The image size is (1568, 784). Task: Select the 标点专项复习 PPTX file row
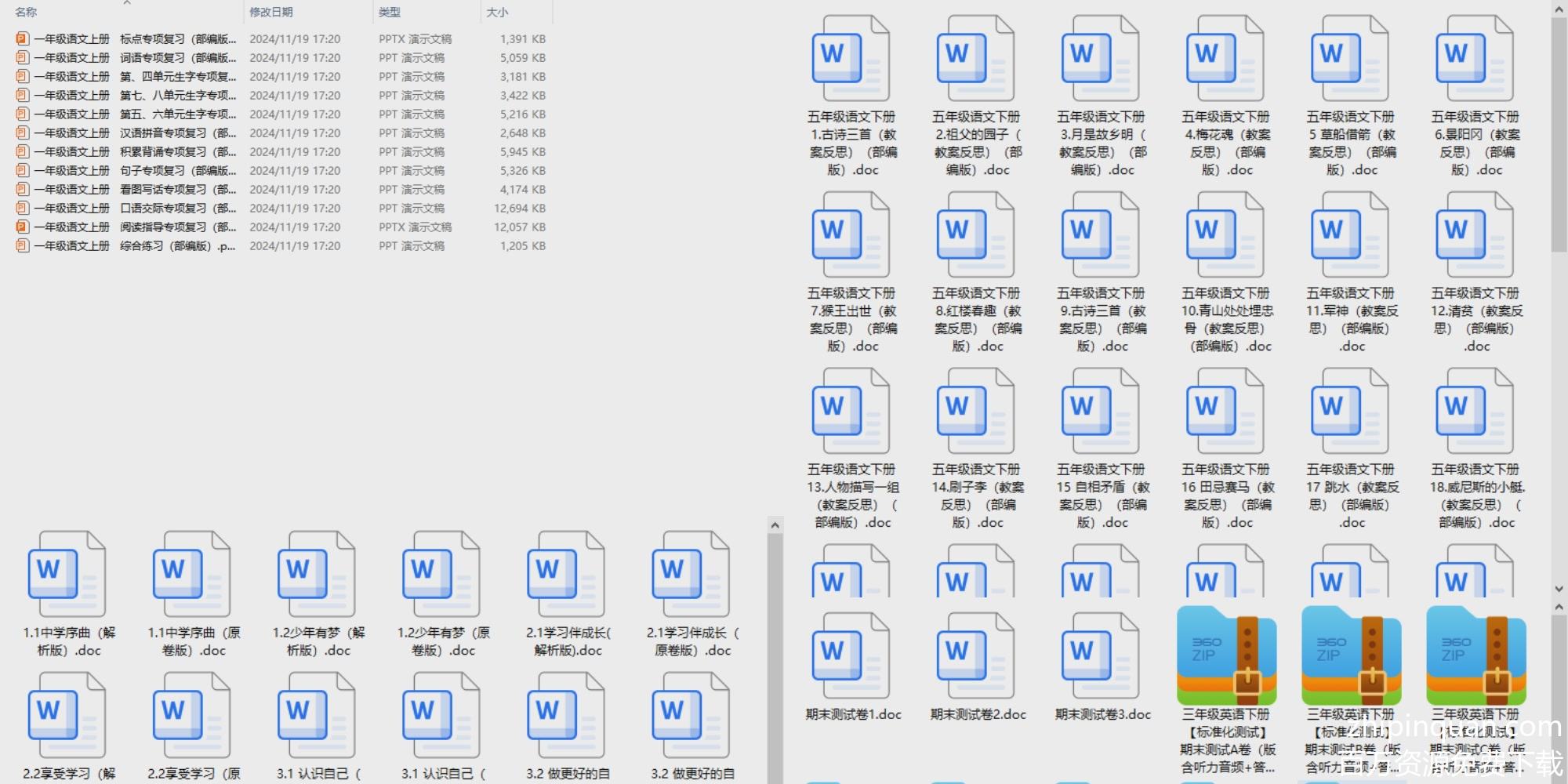coord(133,39)
